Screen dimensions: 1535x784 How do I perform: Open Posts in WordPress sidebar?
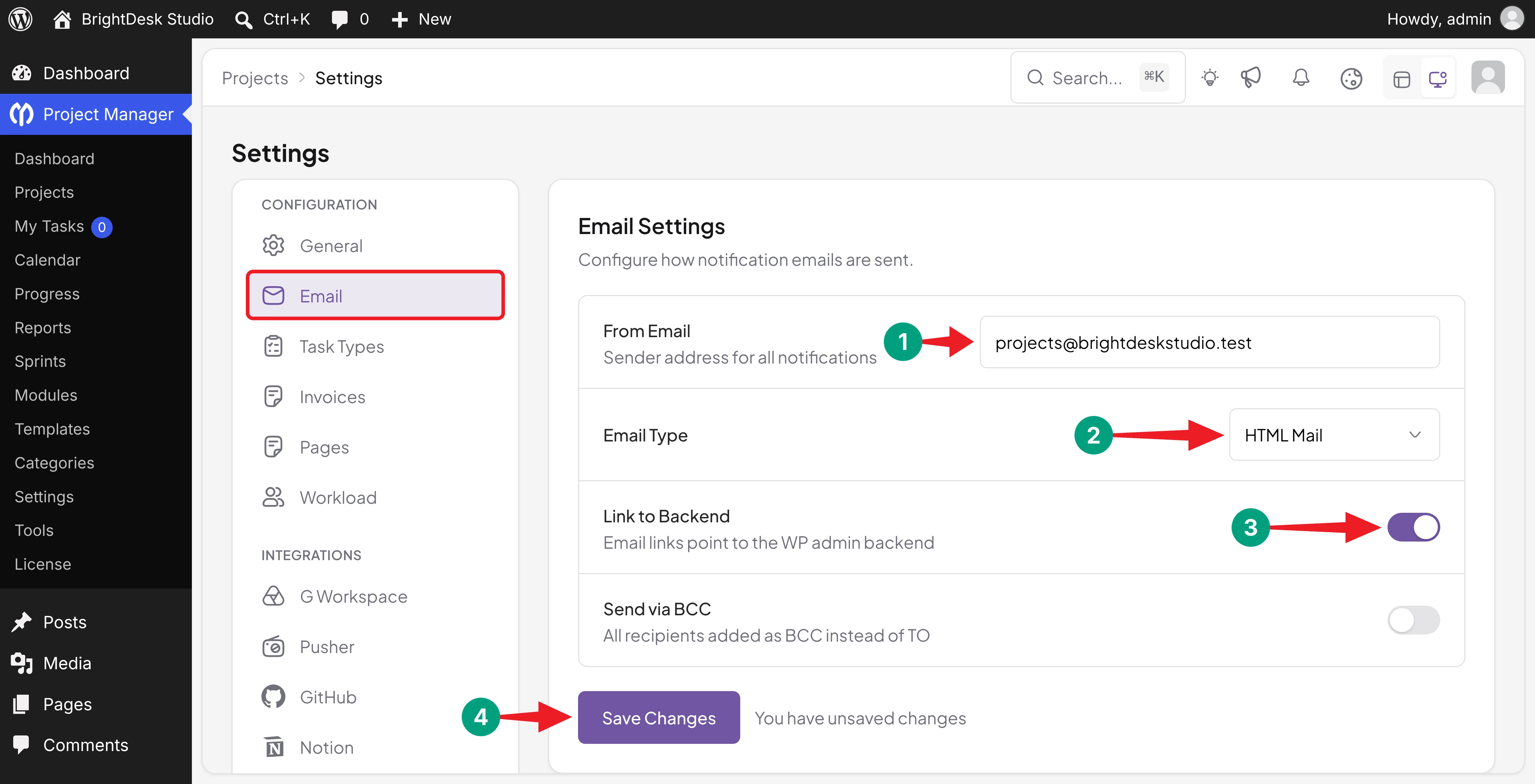point(96,622)
